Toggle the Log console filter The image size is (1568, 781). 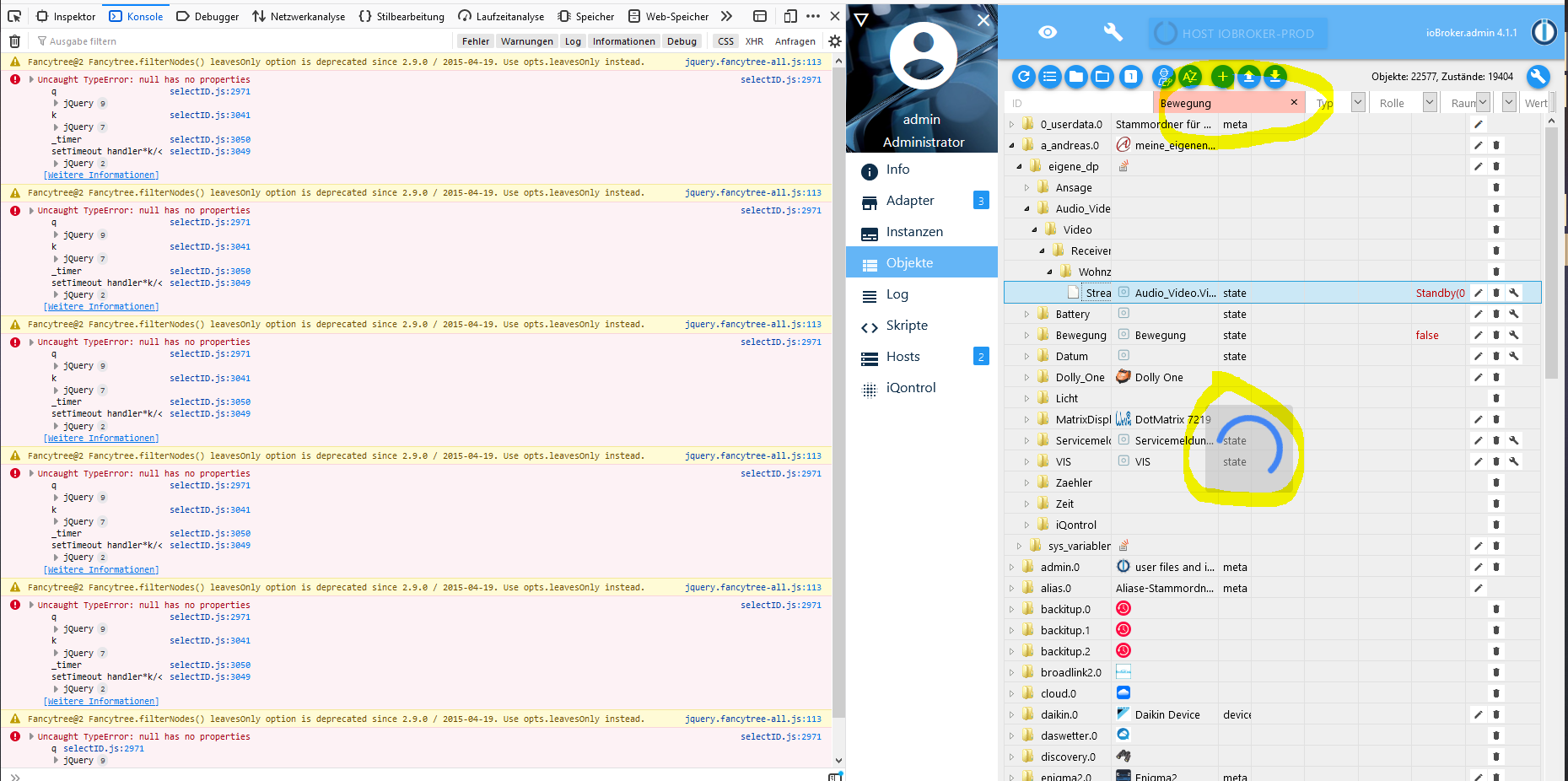[573, 40]
